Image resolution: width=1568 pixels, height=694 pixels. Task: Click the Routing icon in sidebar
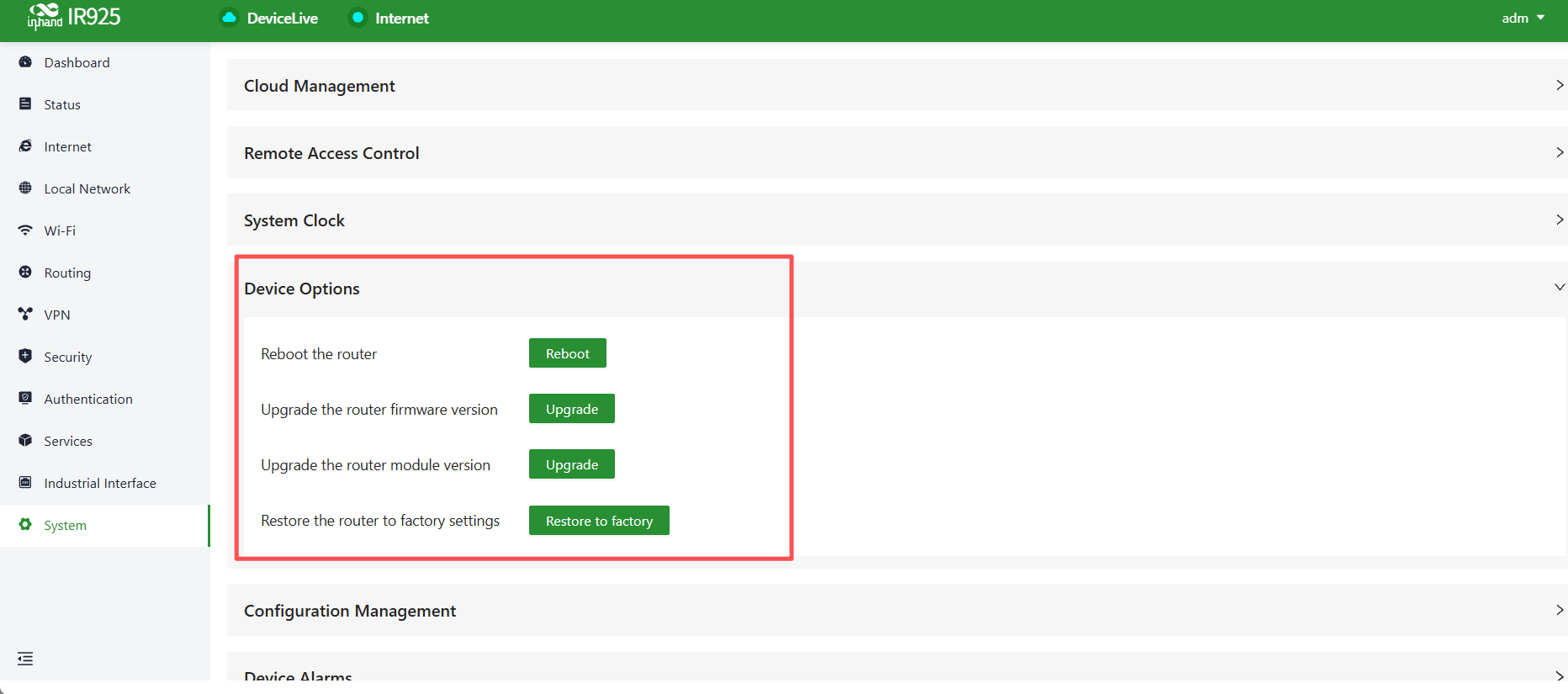click(x=25, y=273)
